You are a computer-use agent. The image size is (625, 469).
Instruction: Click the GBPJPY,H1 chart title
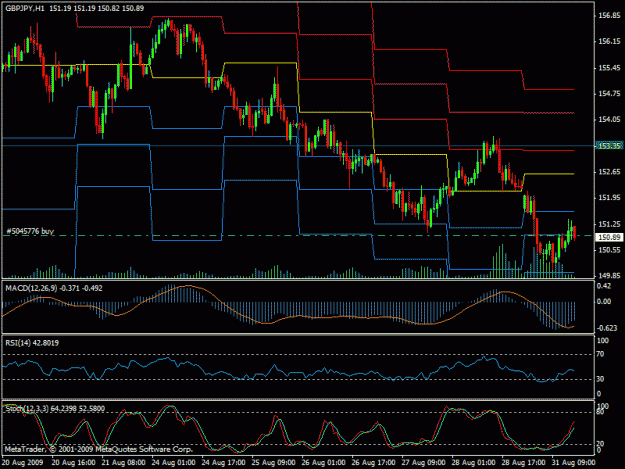pos(25,8)
